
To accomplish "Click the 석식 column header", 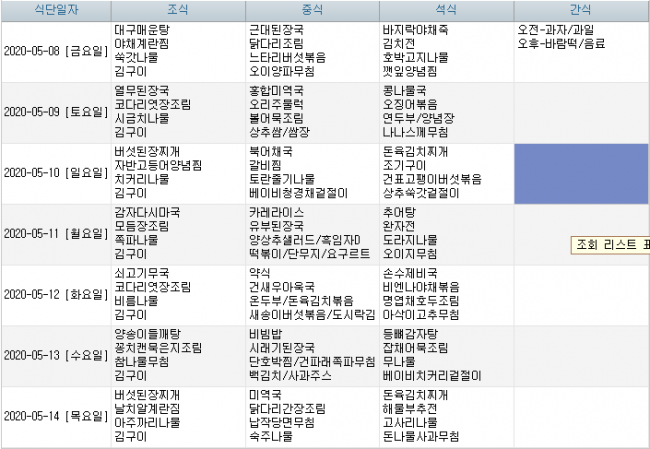I will pos(446,10).
